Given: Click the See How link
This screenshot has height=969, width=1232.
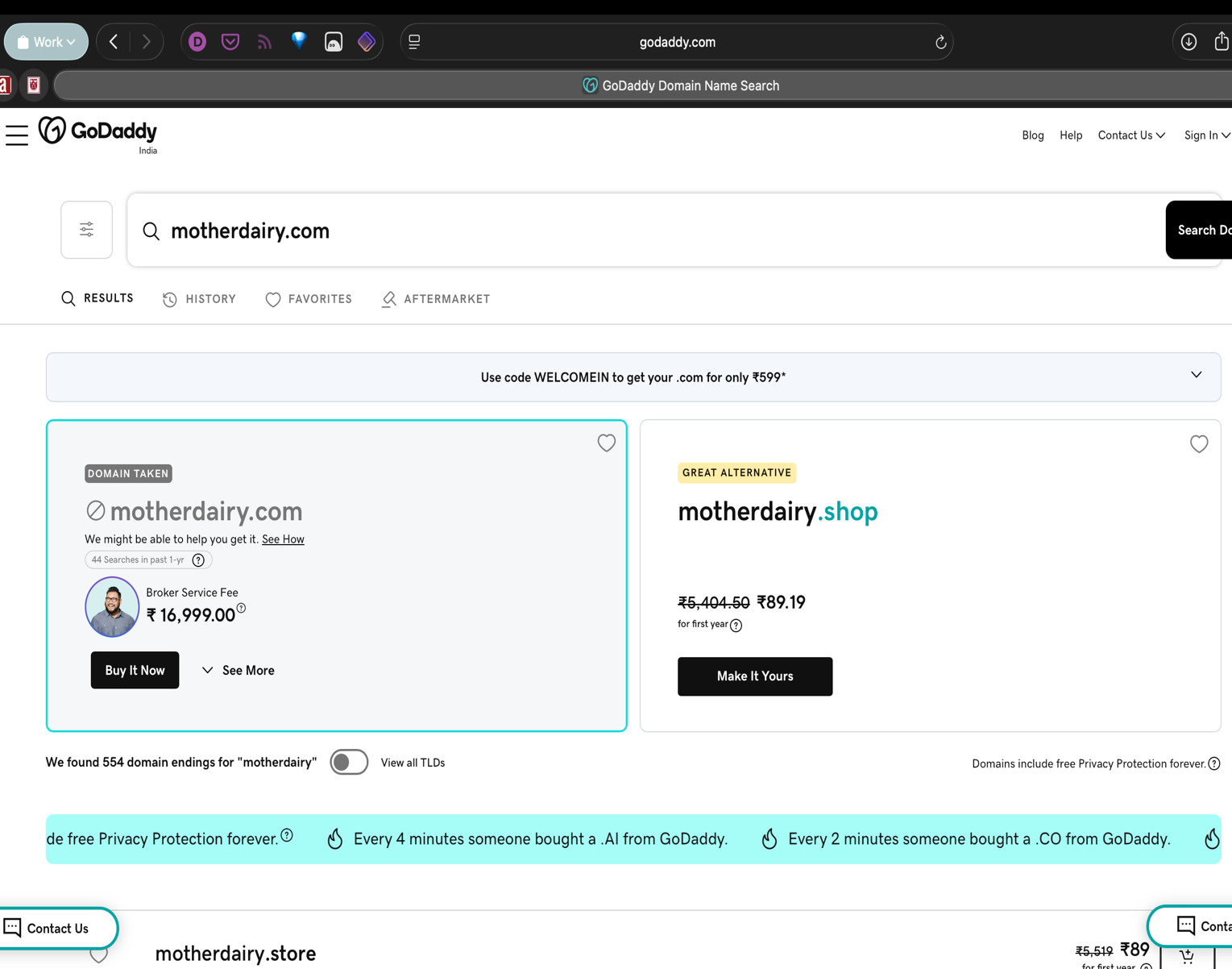Looking at the screenshot, I should [283, 539].
